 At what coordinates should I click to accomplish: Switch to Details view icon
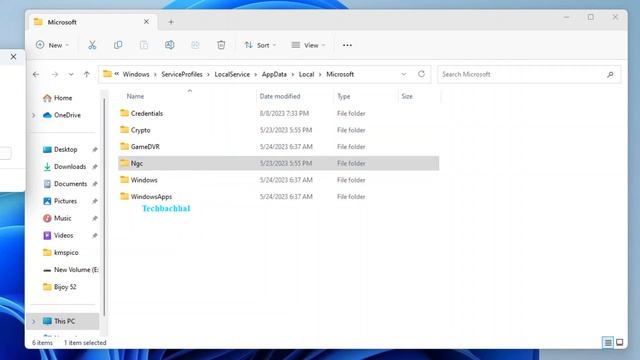point(608,342)
